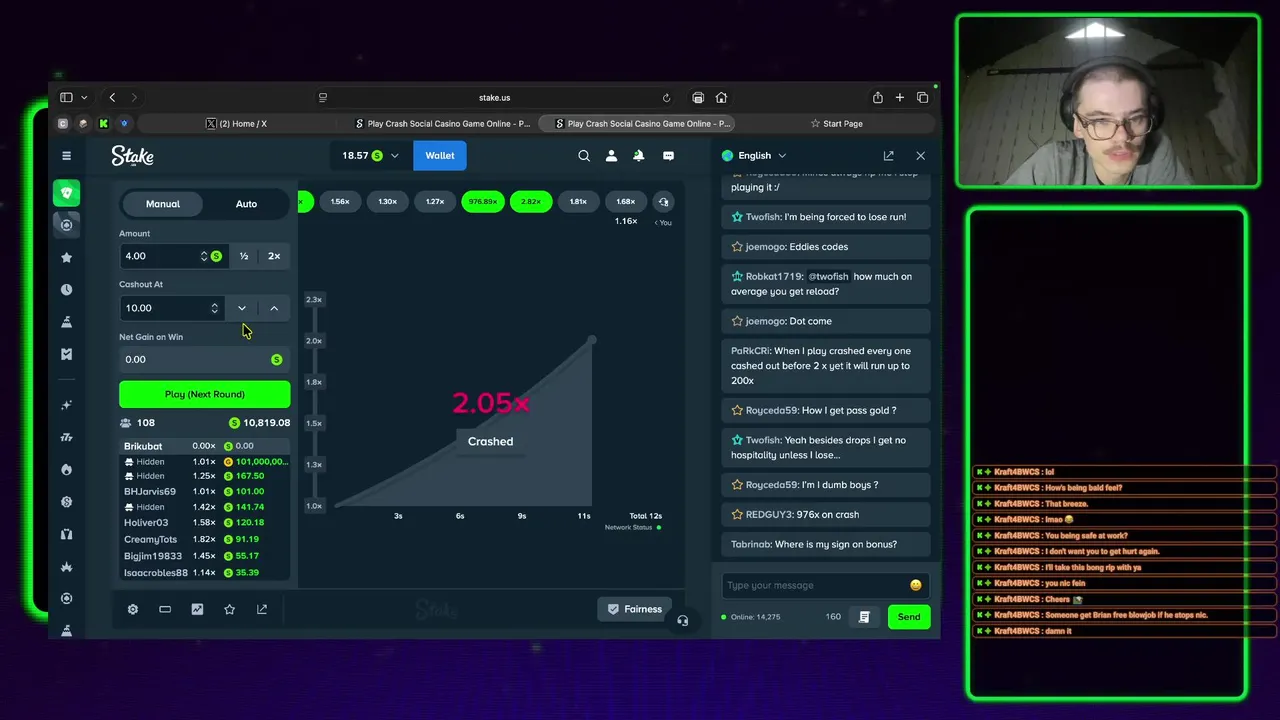Select active Play Crash Social Casino tab
The width and height of the screenshot is (1280, 720).
pos(638,124)
